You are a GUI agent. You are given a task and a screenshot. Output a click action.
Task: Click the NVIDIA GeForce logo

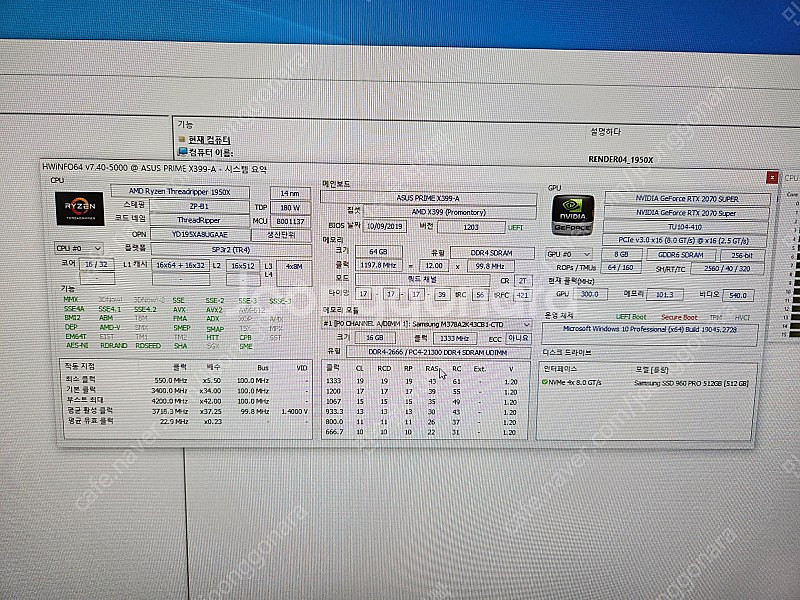pos(573,215)
